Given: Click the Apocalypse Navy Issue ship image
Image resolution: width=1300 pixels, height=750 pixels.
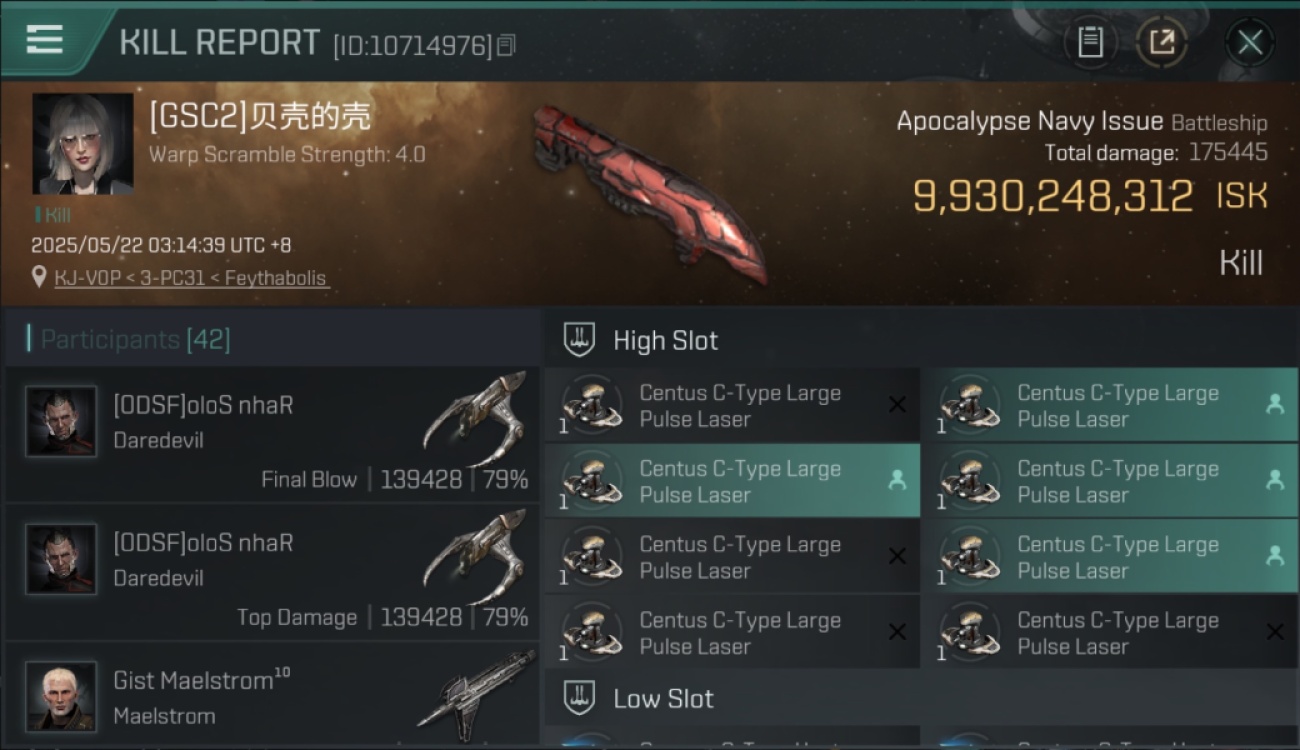Looking at the screenshot, I should coord(650,193).
